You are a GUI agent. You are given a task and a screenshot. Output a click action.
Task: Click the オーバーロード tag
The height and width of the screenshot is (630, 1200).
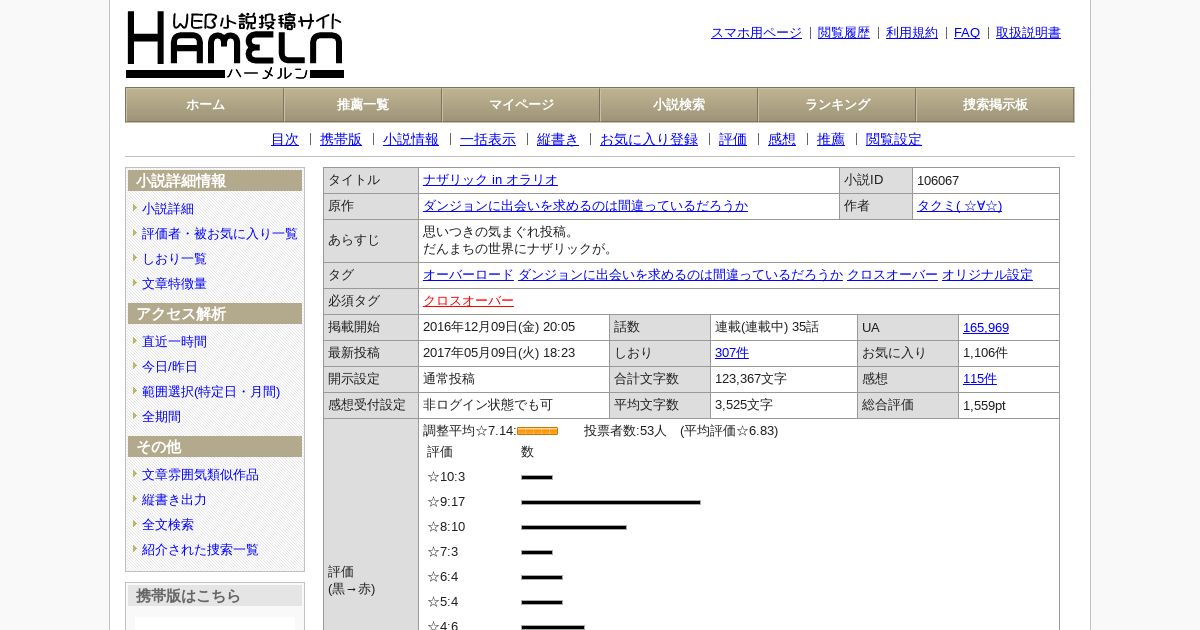pos(468,275)
